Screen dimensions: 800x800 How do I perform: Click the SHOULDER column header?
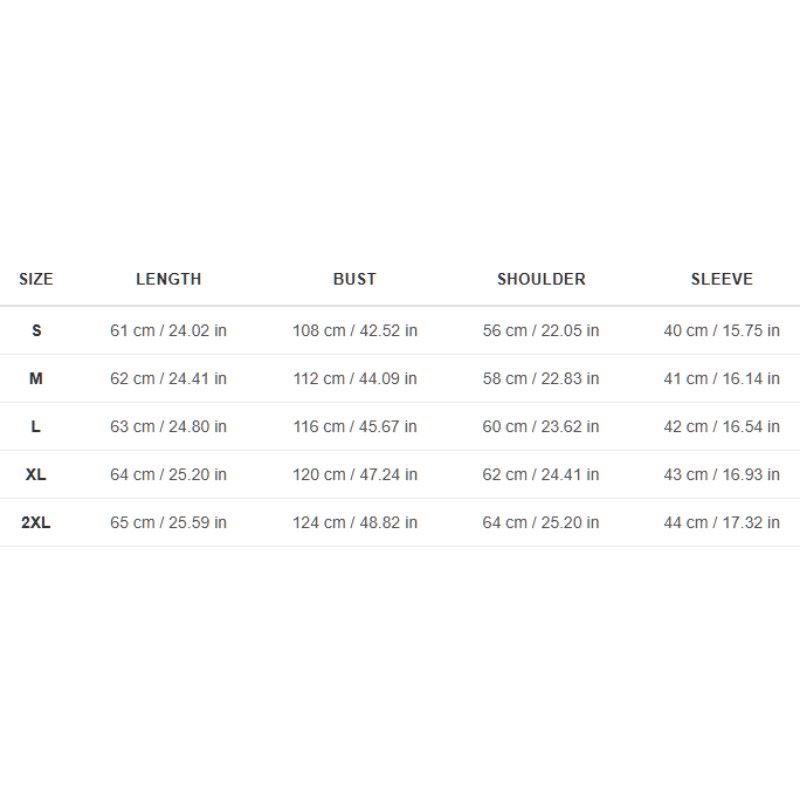pos(541,279)
